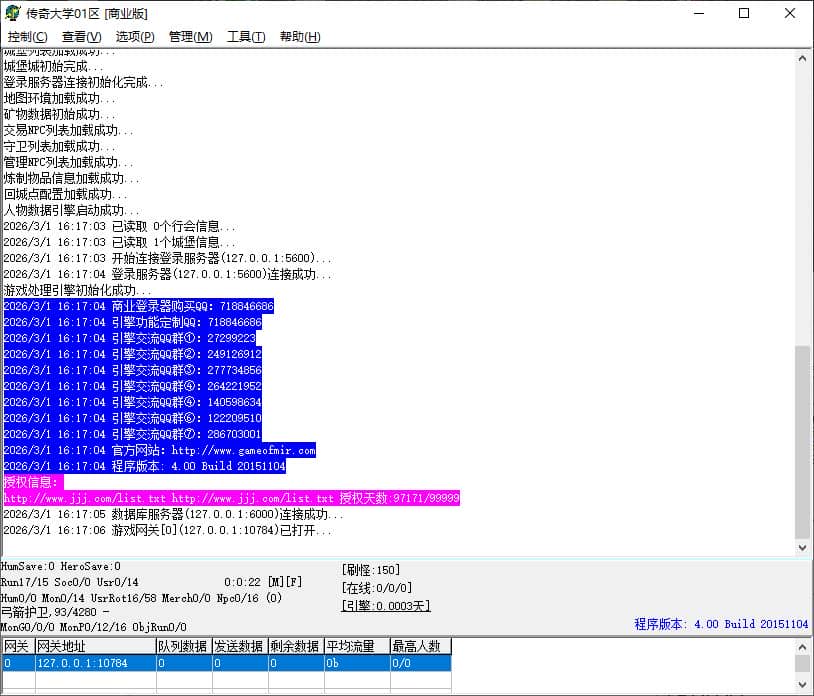Viewport: 814px width, 696px height.
Task: Click the 发送数据 column header
Action: [x=240, y=646]
